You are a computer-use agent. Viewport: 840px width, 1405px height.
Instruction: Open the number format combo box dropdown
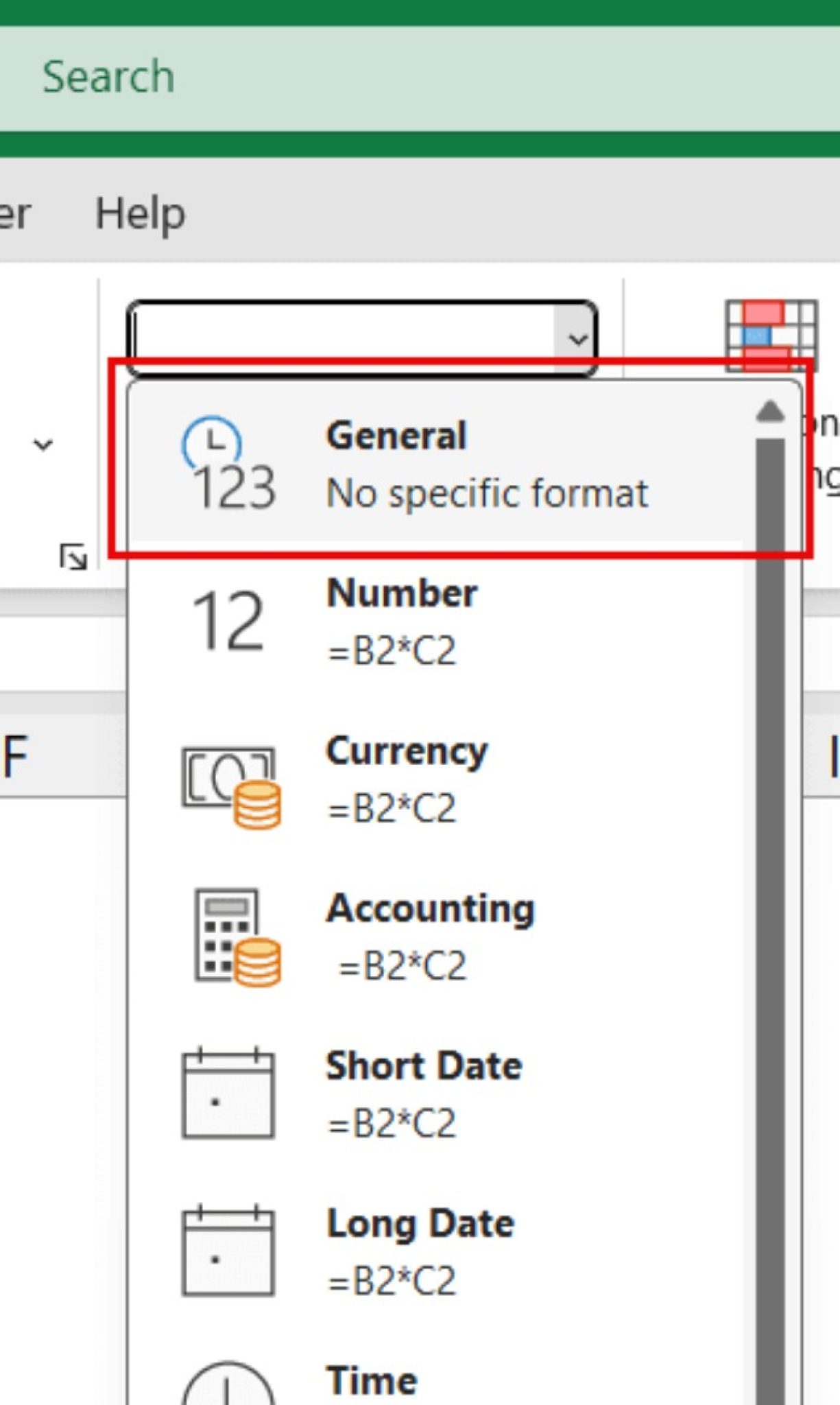pos(576,338)
